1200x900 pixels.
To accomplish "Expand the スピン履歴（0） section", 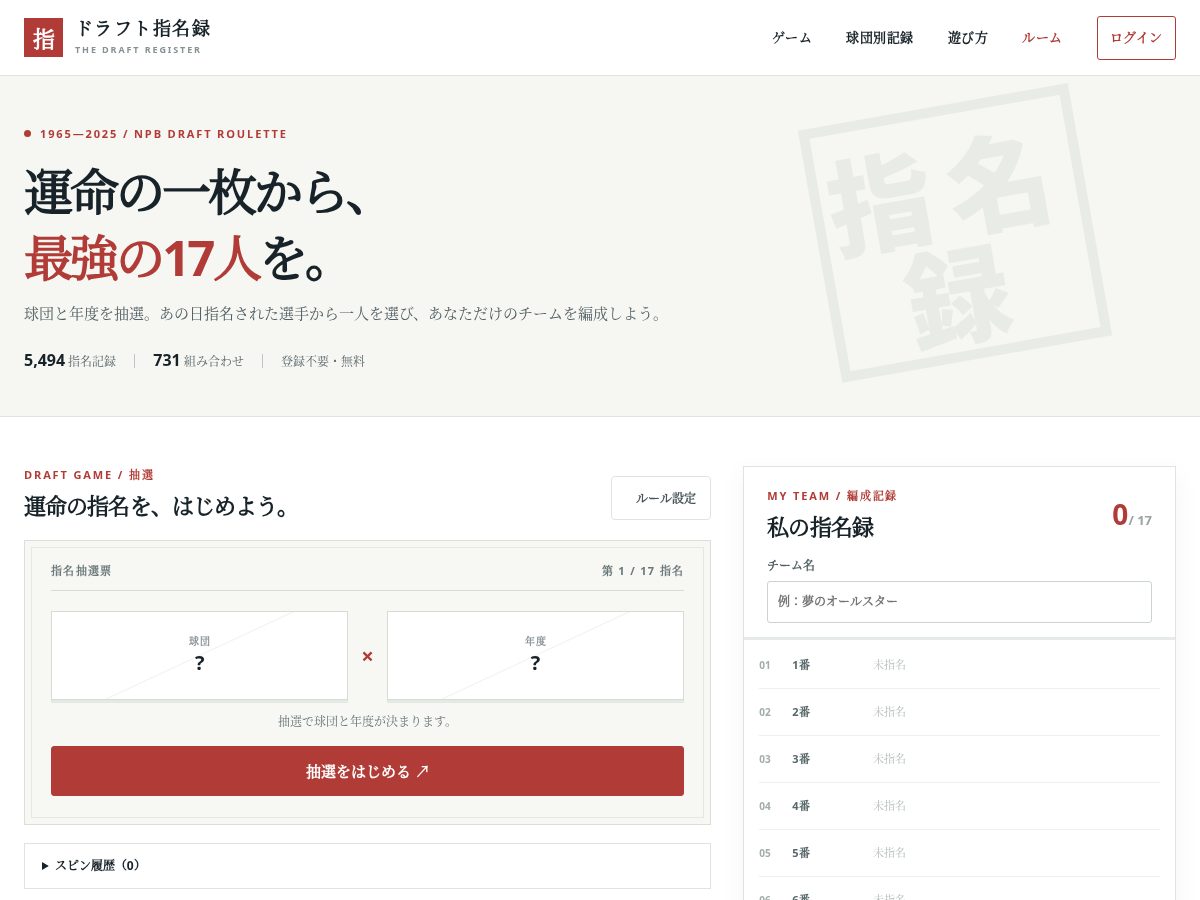I will click(x=367, y=866).
